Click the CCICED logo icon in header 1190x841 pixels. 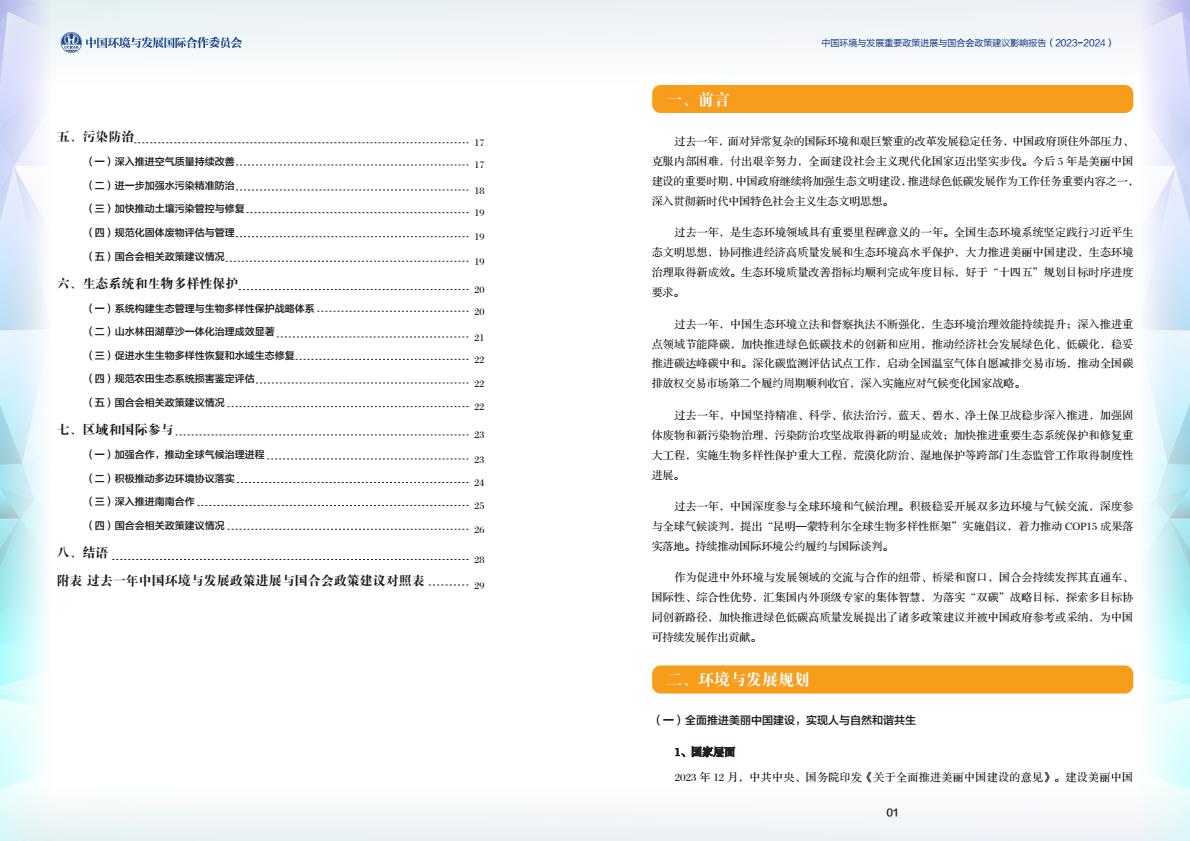pyautogui.click(x=71, y=43)
